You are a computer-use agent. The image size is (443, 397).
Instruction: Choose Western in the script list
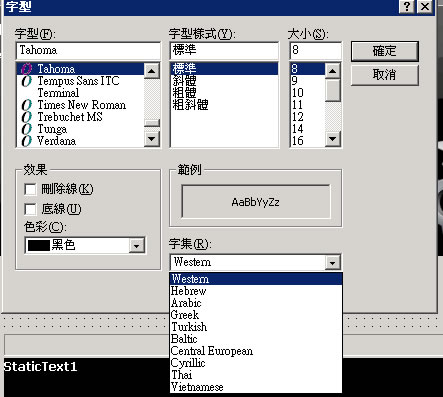(x=256, y=279)
